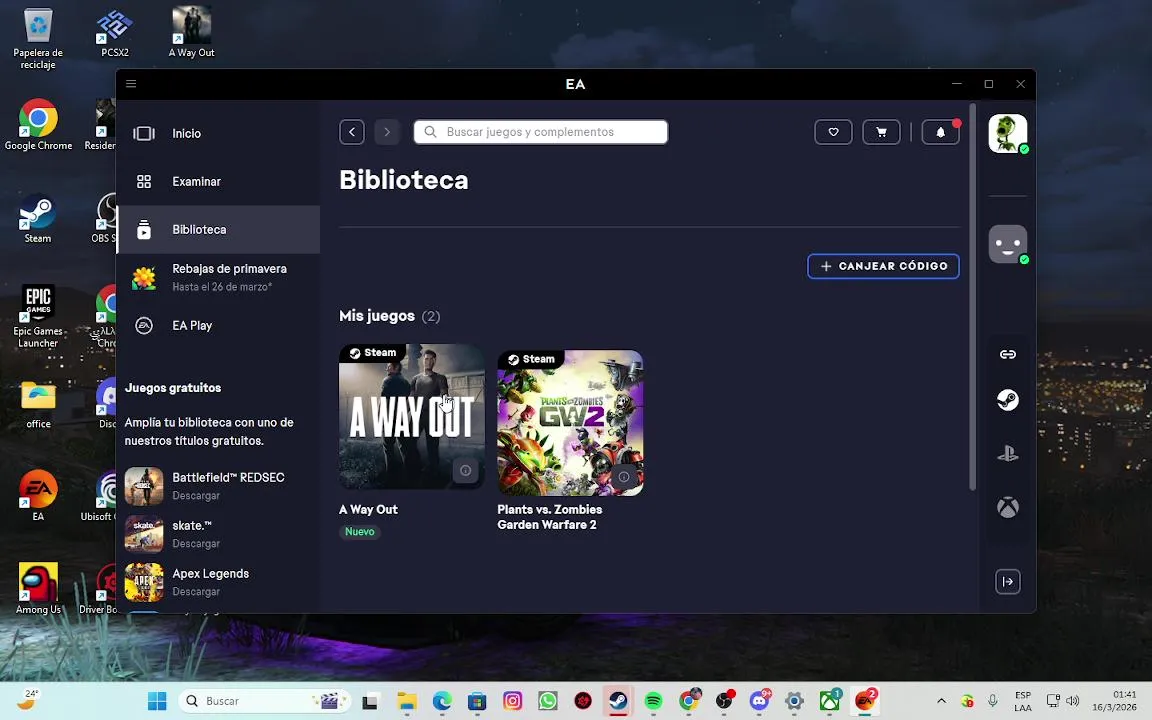
Task: Open Discord from the taskbar
Action: [x=759, y=701]
